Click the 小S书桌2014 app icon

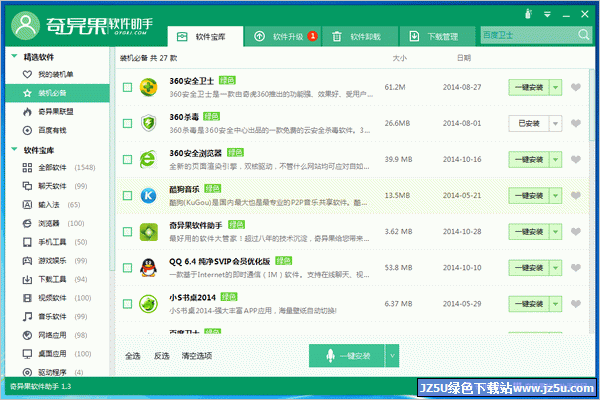point(148,304)
